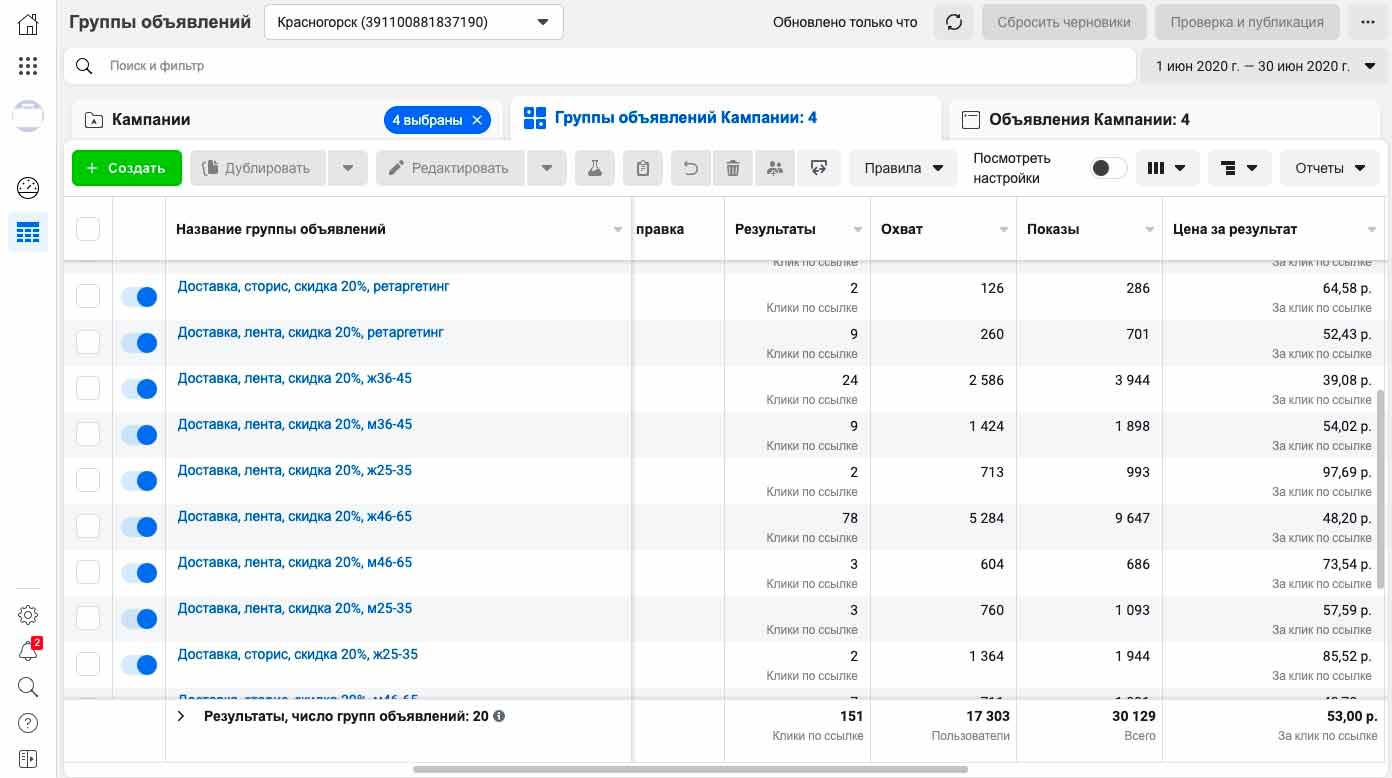
Task: Click the sidebar panel toggle icon at bottom
Action: coord(28,759)
